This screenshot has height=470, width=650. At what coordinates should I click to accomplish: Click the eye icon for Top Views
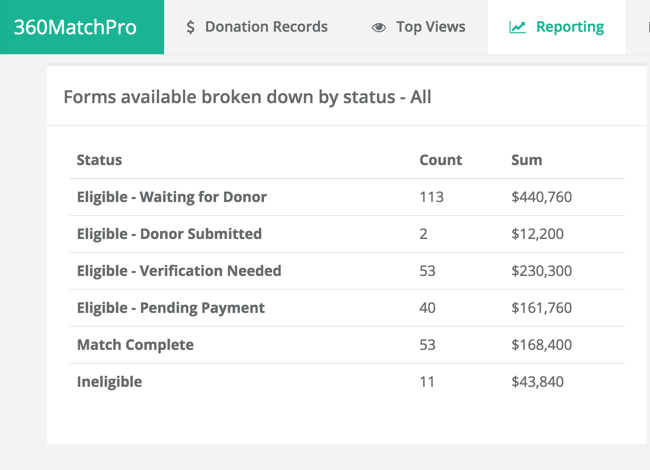379,27
